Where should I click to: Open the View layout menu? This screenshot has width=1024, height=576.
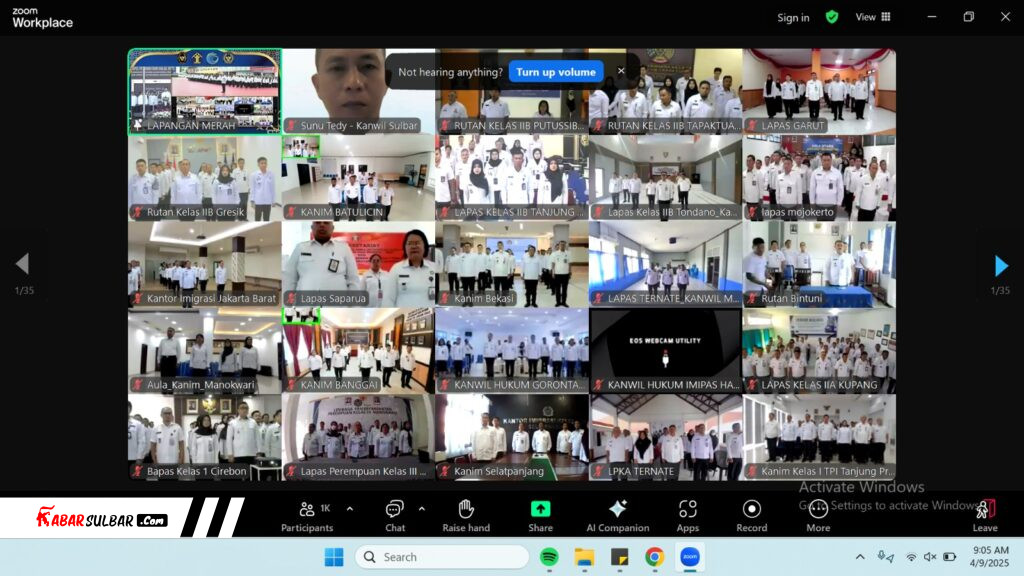coord(873,17)
